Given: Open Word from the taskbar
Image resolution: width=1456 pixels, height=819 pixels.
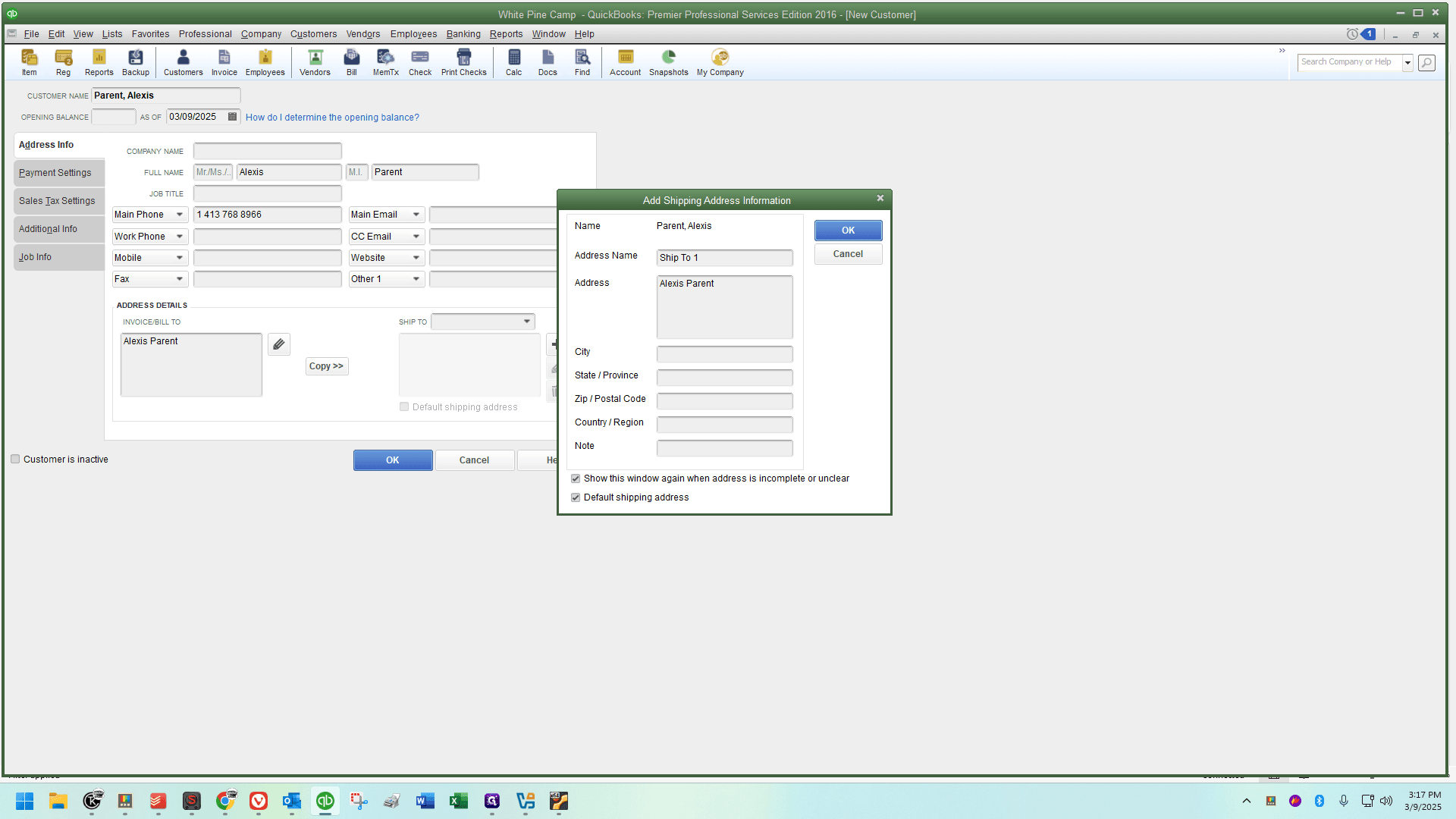Looking at the screenshot, I should click(425, 801).
